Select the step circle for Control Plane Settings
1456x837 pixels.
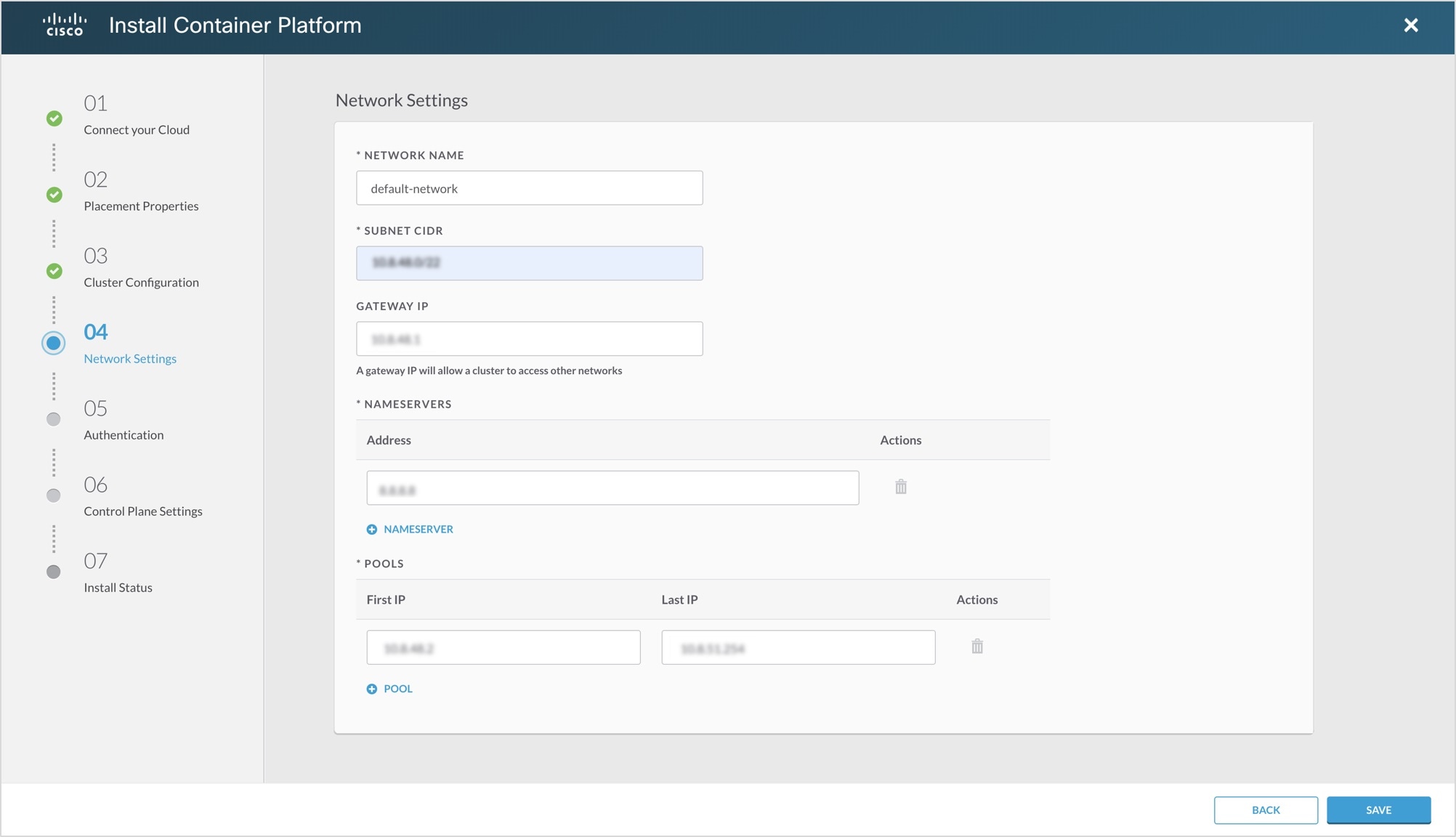[x=53, y=496]
